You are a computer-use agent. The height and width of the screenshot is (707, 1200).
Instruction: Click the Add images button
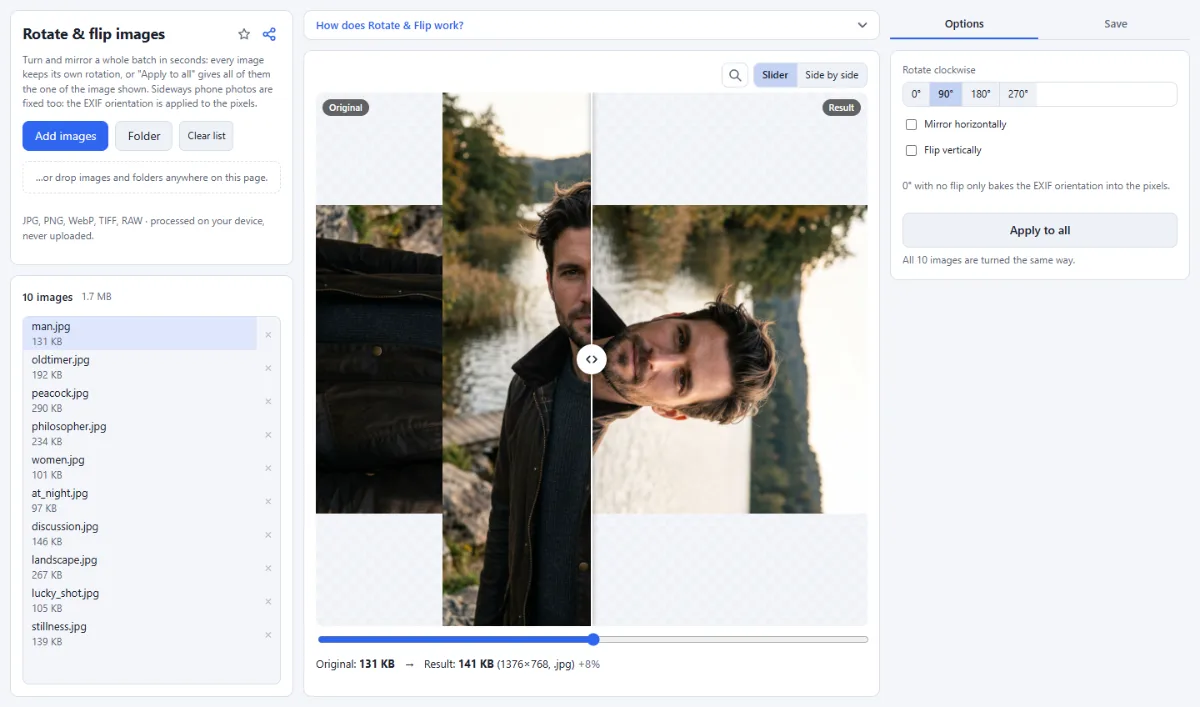[x=65, y=136]
